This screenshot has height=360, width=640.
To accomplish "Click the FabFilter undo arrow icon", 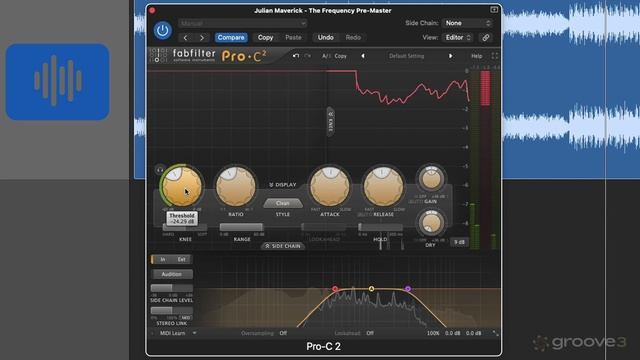I will 296,56.
